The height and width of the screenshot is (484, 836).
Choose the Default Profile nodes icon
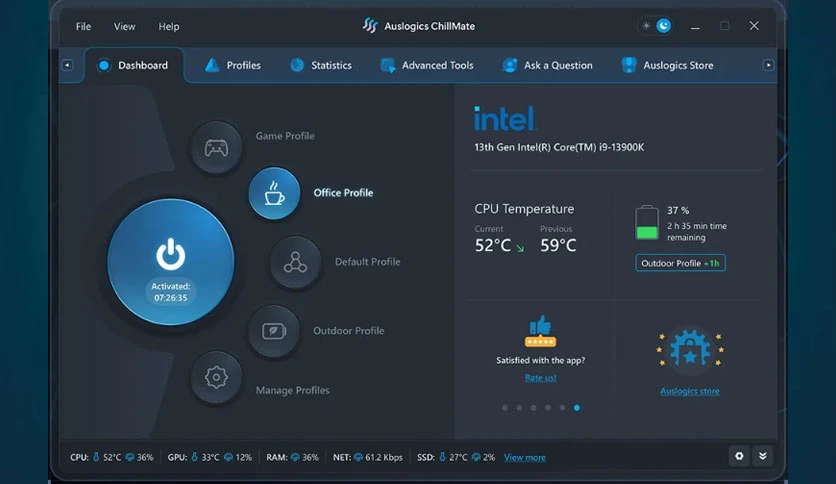(295, 262)
